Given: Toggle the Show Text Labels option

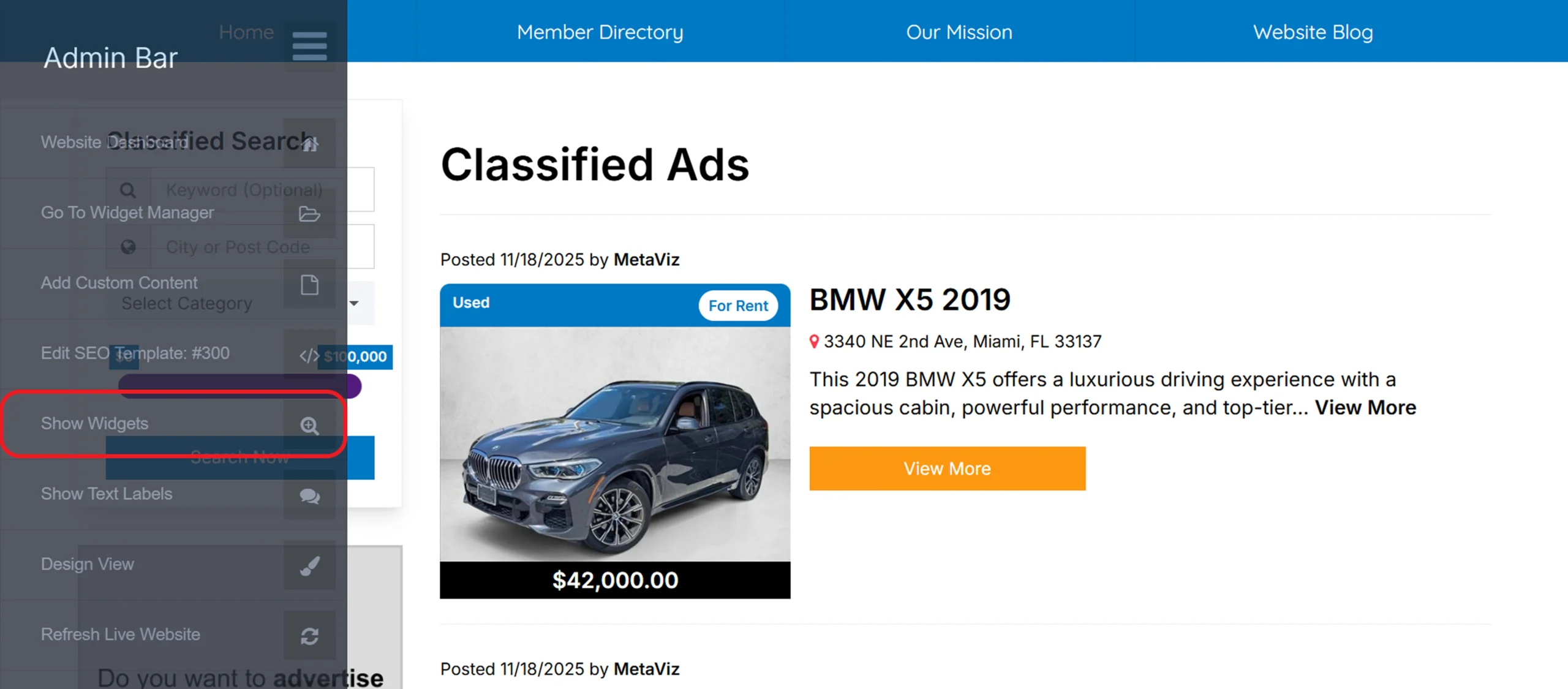Looking at the screenshot, I should (x=107, y=494).
